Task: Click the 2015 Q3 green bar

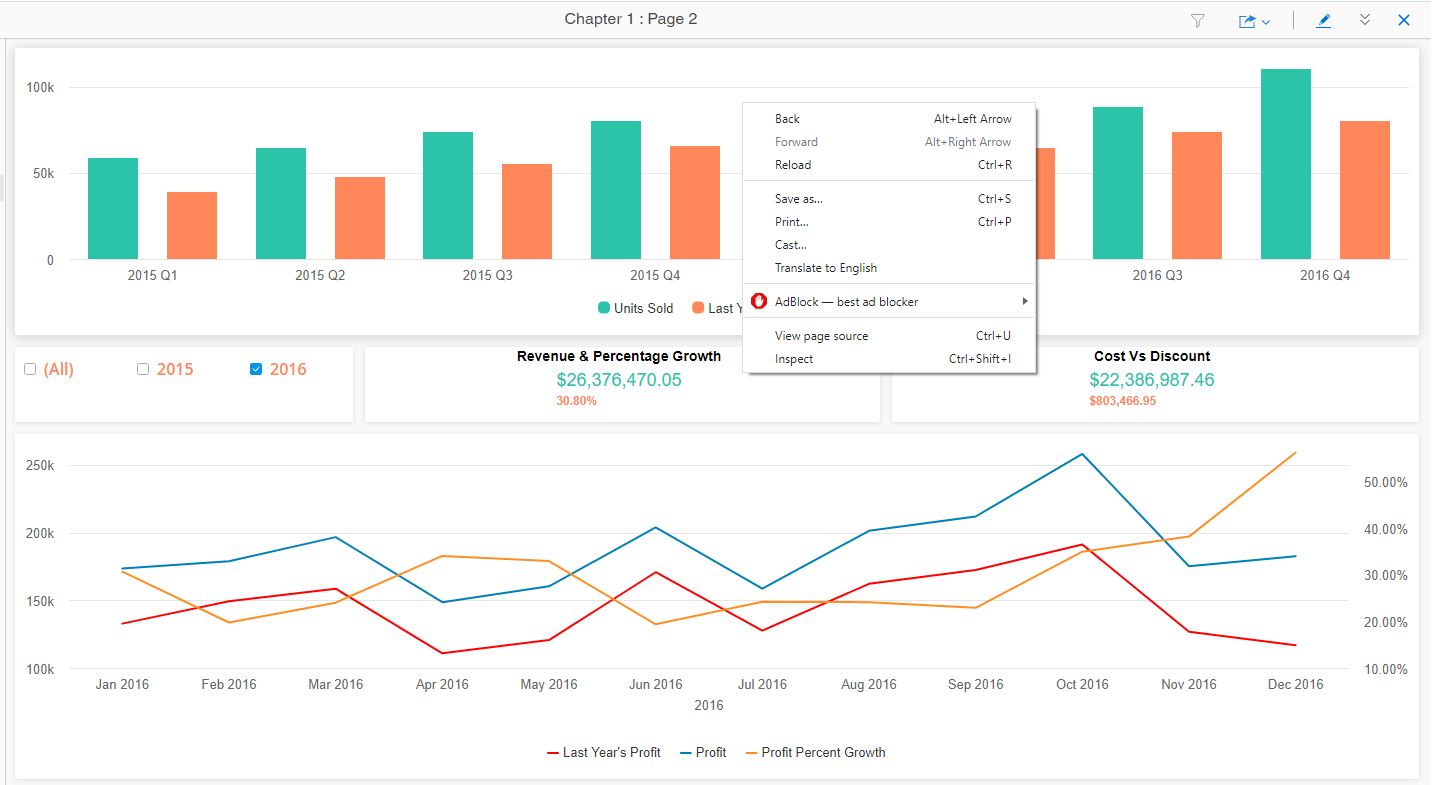Action: (x=448, y=196)
